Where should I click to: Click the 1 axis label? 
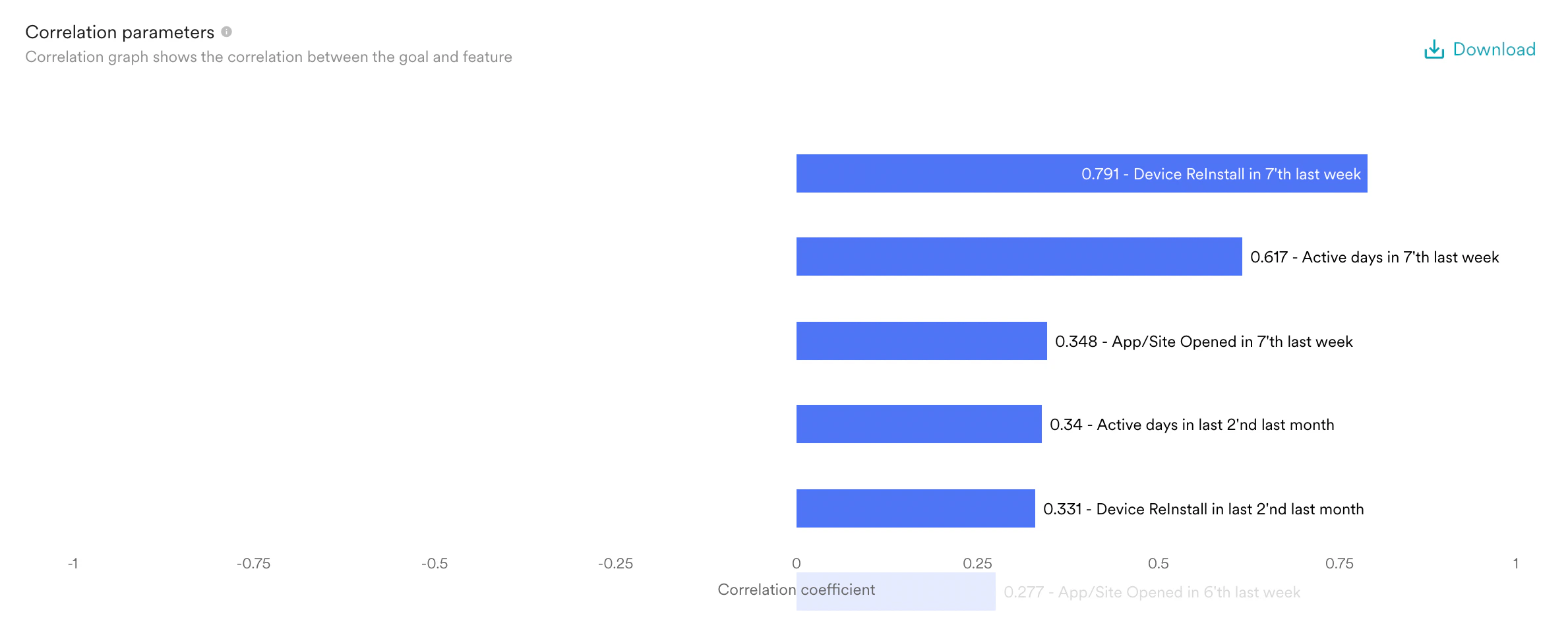(1517, 564)
